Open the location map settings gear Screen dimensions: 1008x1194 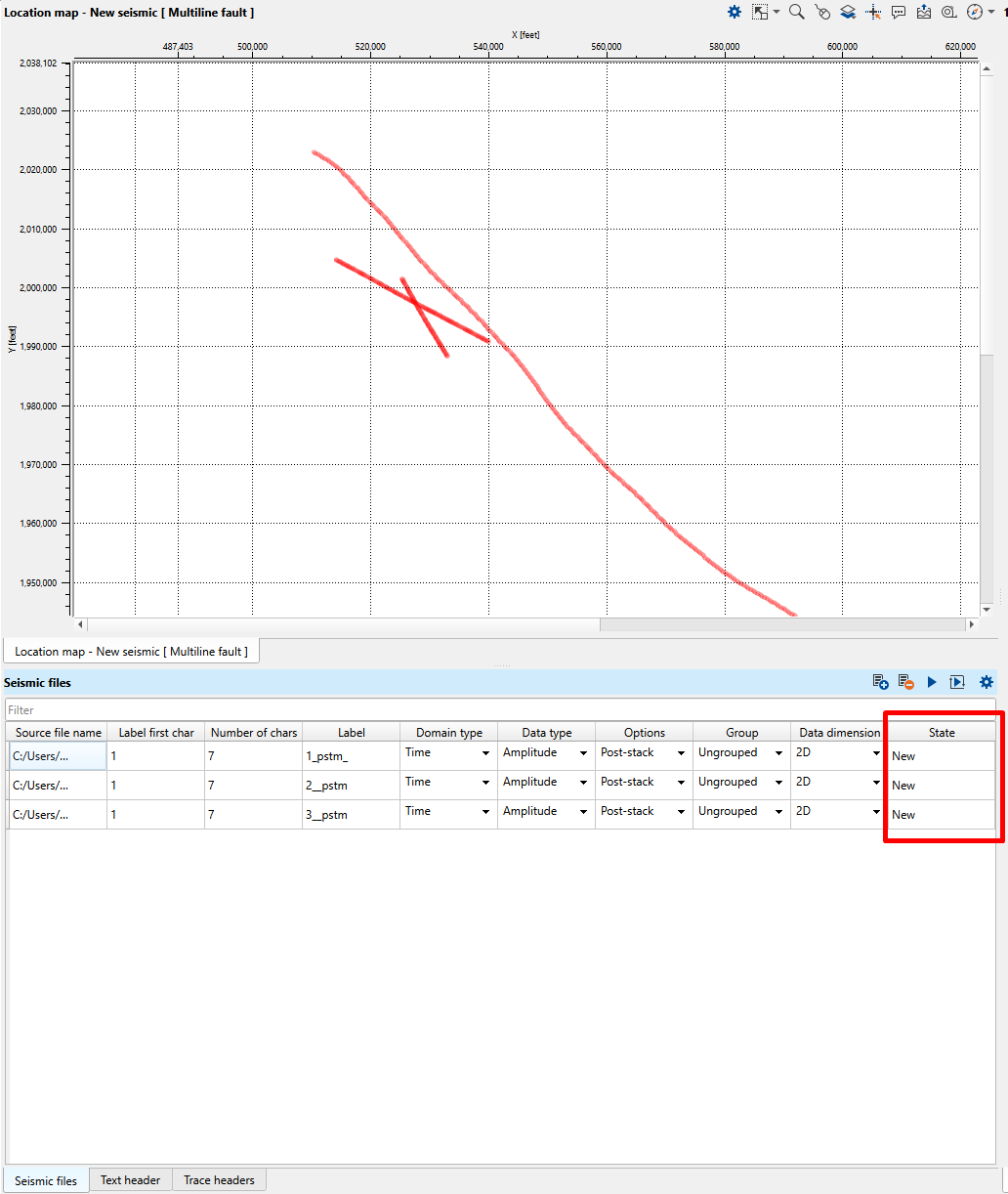pos(734,12)
